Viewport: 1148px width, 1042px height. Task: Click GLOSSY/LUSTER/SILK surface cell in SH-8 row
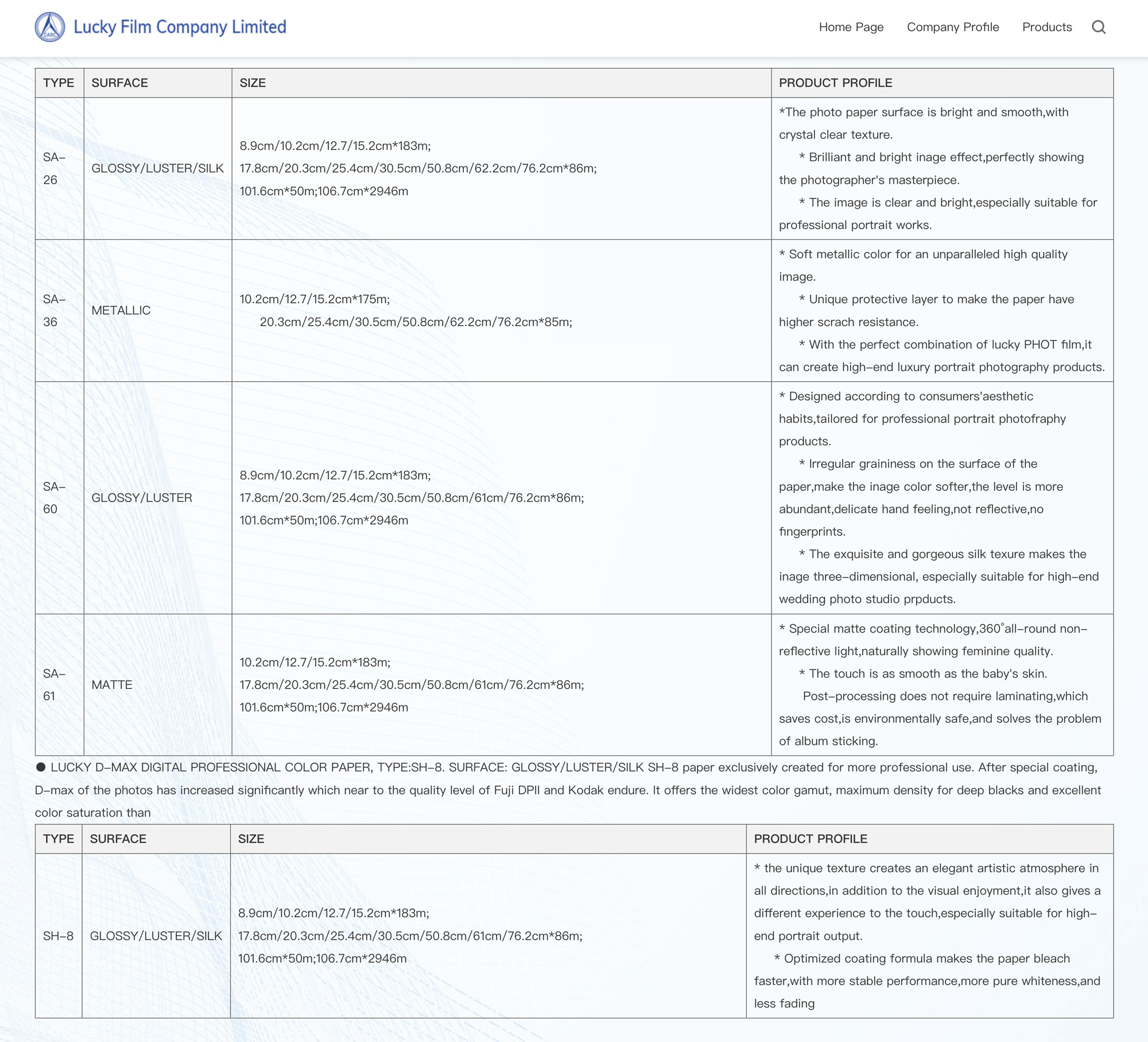tap(156, 936)
